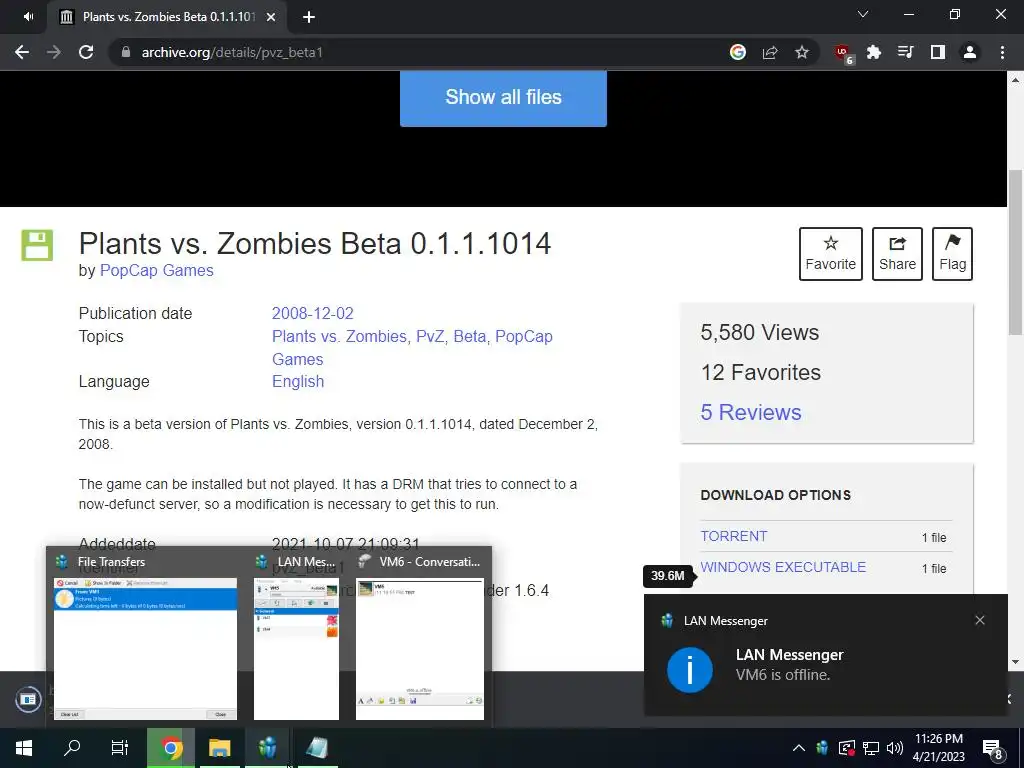Jump to the 5 Reviews section
This screenshot has height=768, width=1024.
tap(750, 412)
